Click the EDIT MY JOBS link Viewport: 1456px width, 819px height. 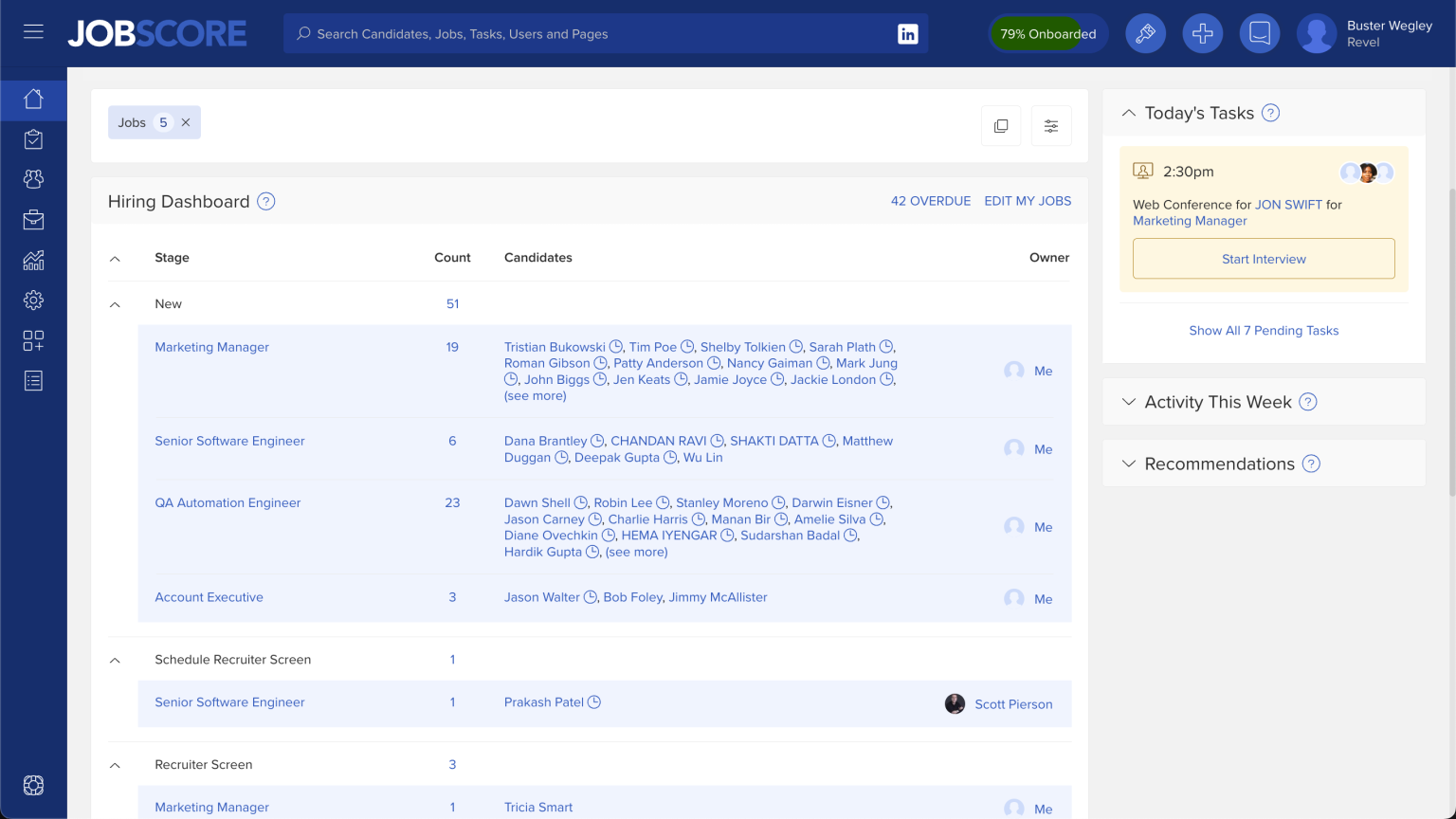point(1028,201)
